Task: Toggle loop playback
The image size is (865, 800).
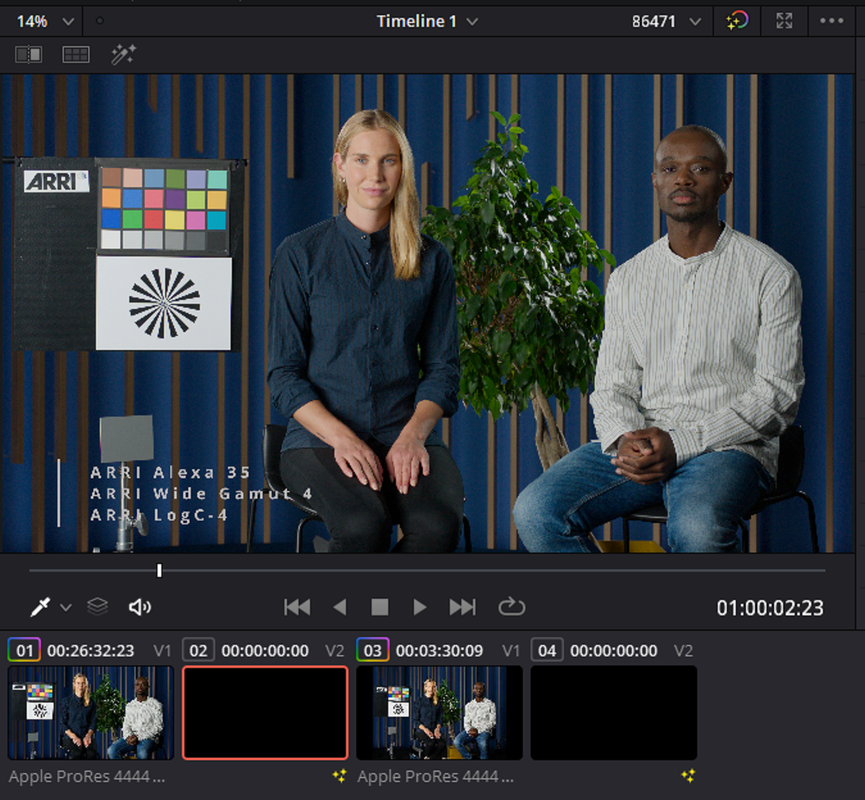Action: click(511, 606)
